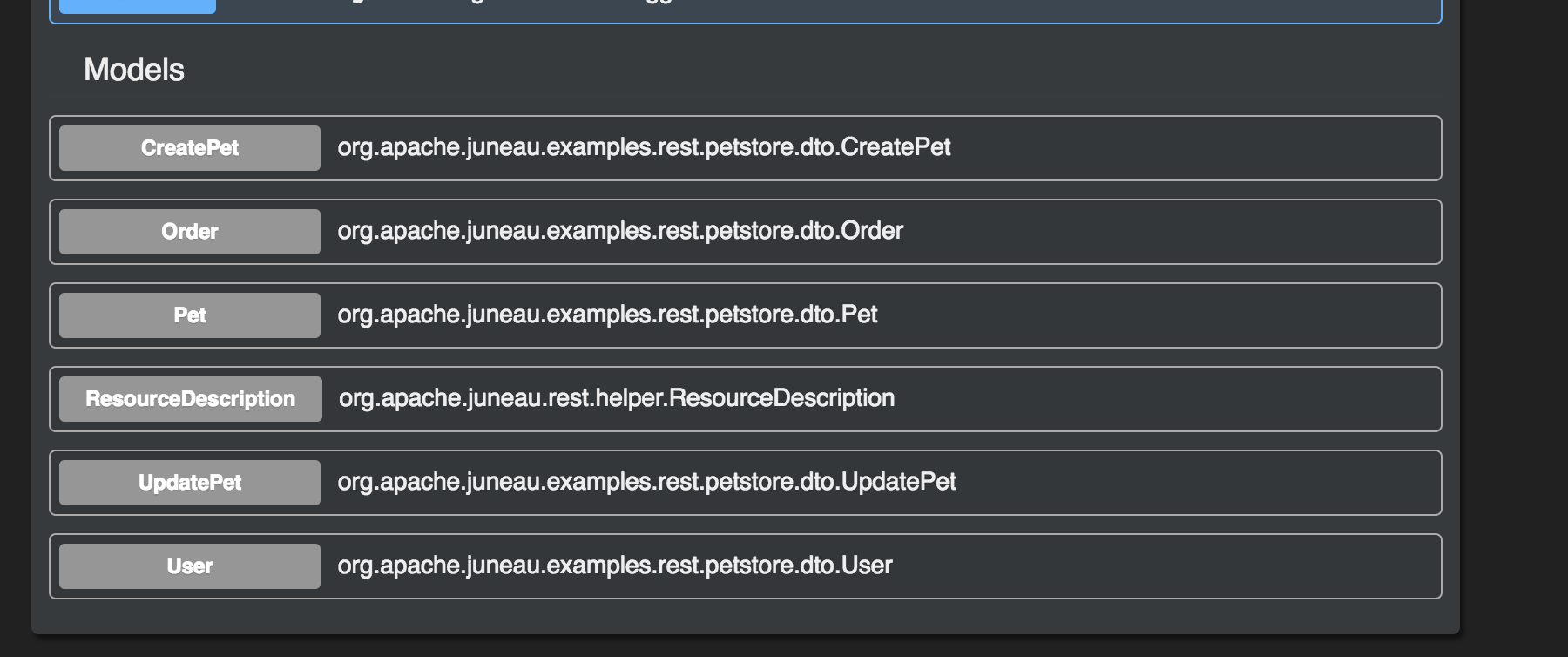Viewport: 1568px width, 657px height.
Task: Expand the CreatePet model
Action: tap(189, 148)
